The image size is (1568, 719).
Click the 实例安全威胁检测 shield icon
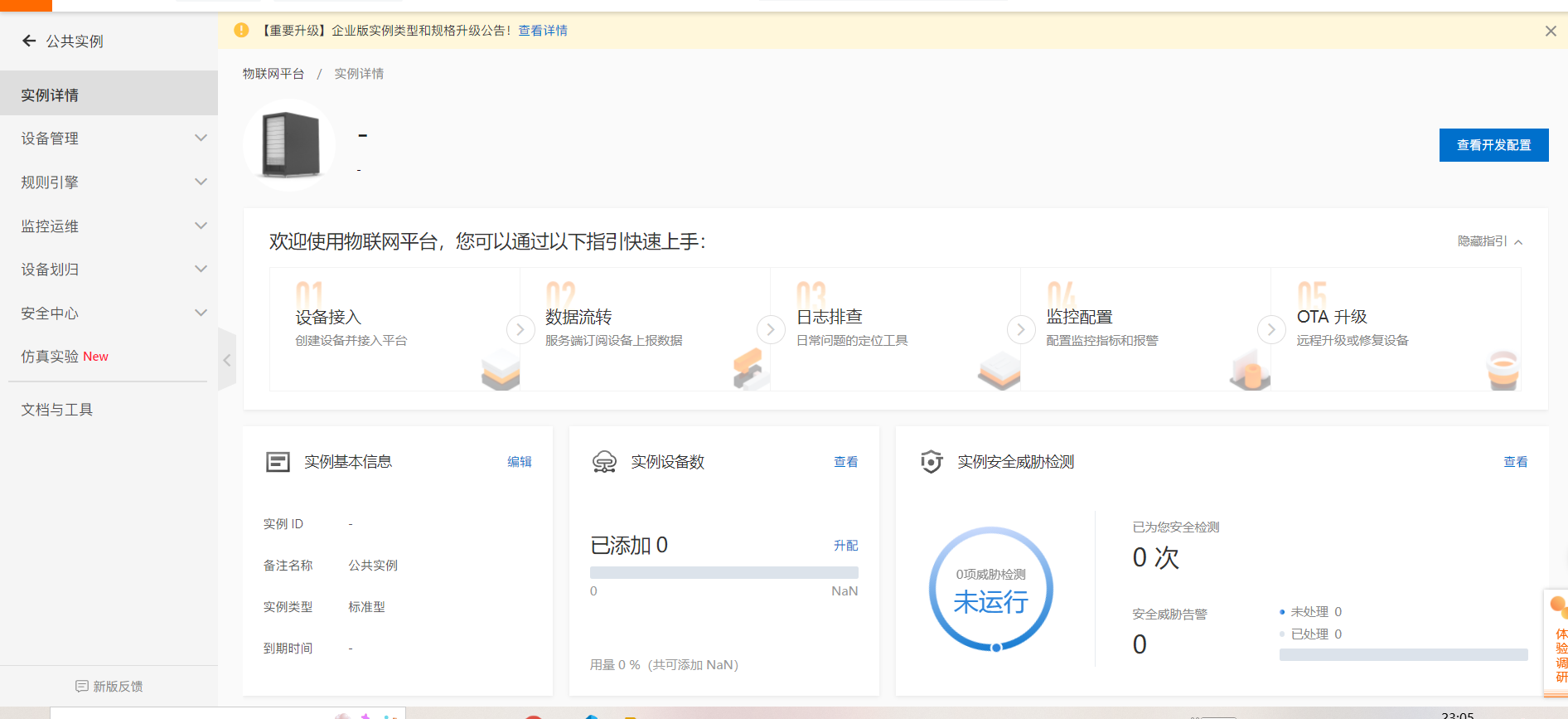click(932, 462)
